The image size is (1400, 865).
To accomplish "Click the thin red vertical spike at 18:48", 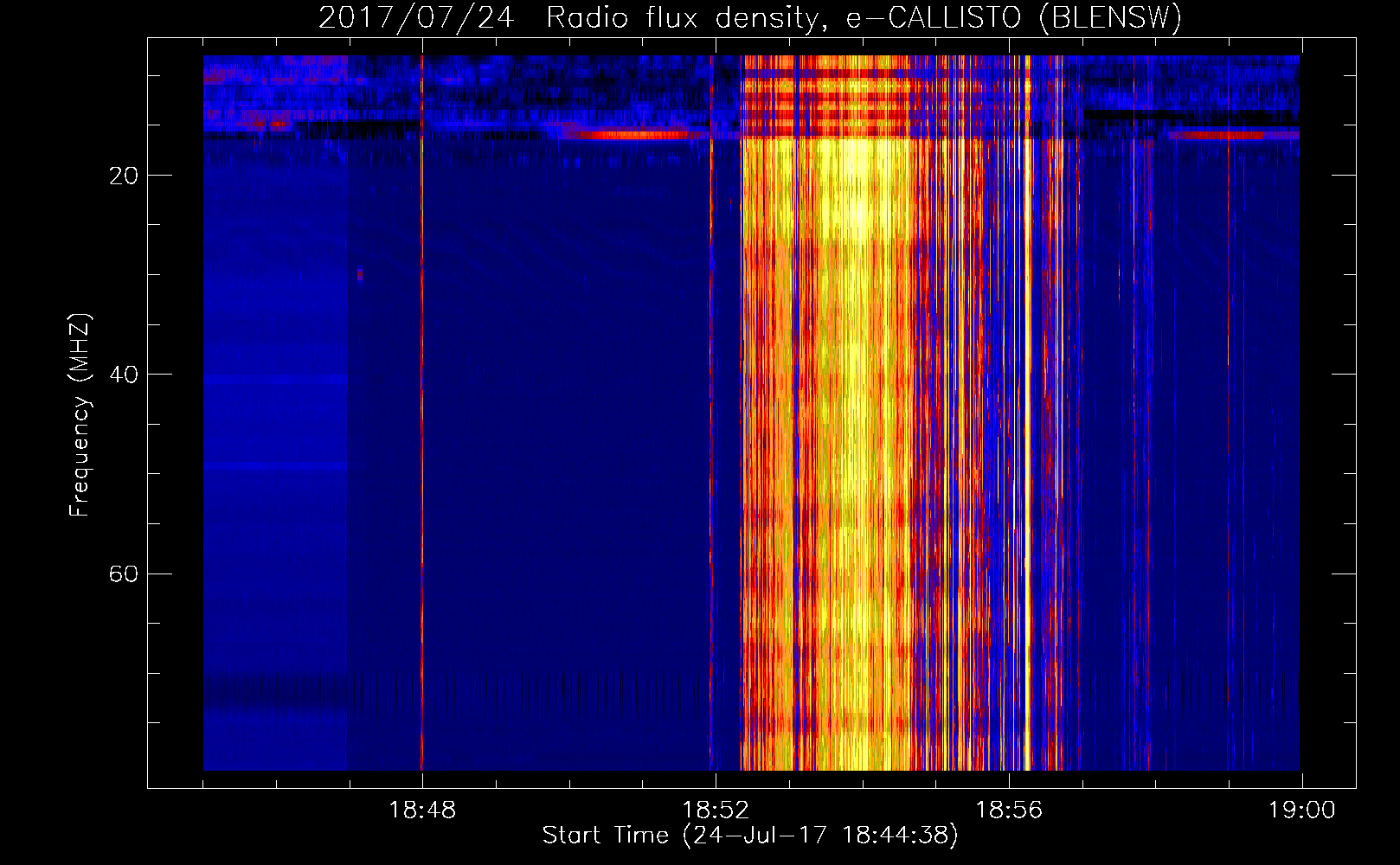I will pyautogui.click(x=421, y=413).
